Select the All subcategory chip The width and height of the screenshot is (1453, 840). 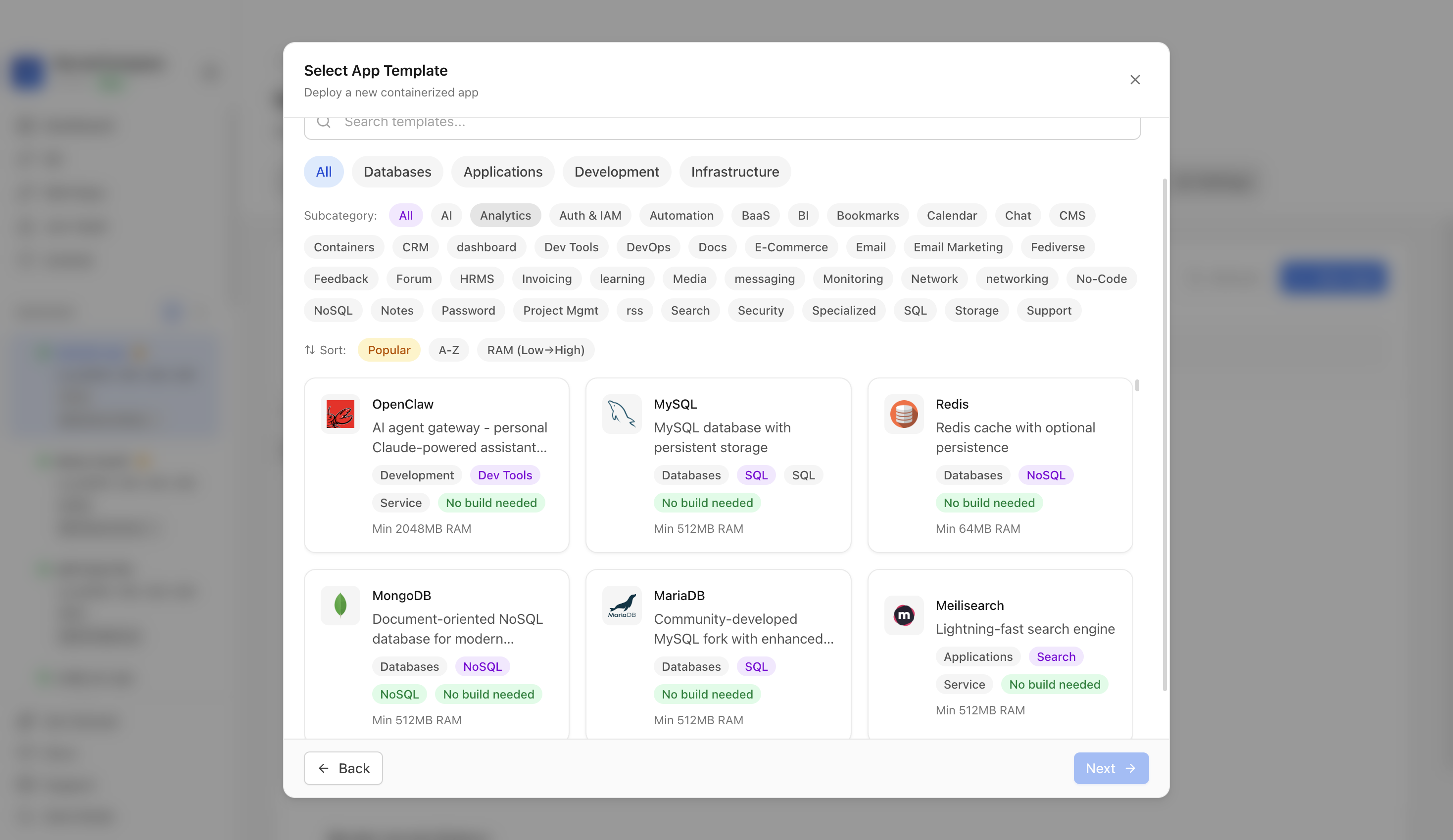point(405,215)
